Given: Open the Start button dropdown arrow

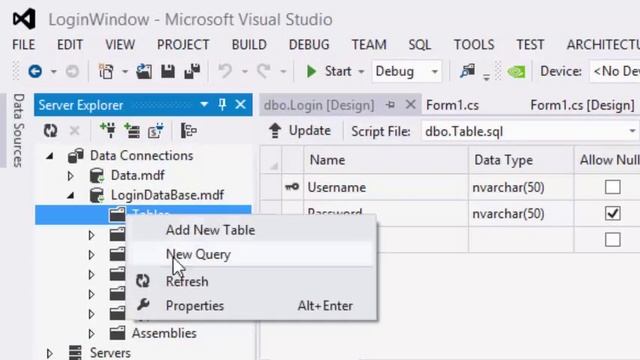Looking at the screenshot, I should [x=361, y=72].
